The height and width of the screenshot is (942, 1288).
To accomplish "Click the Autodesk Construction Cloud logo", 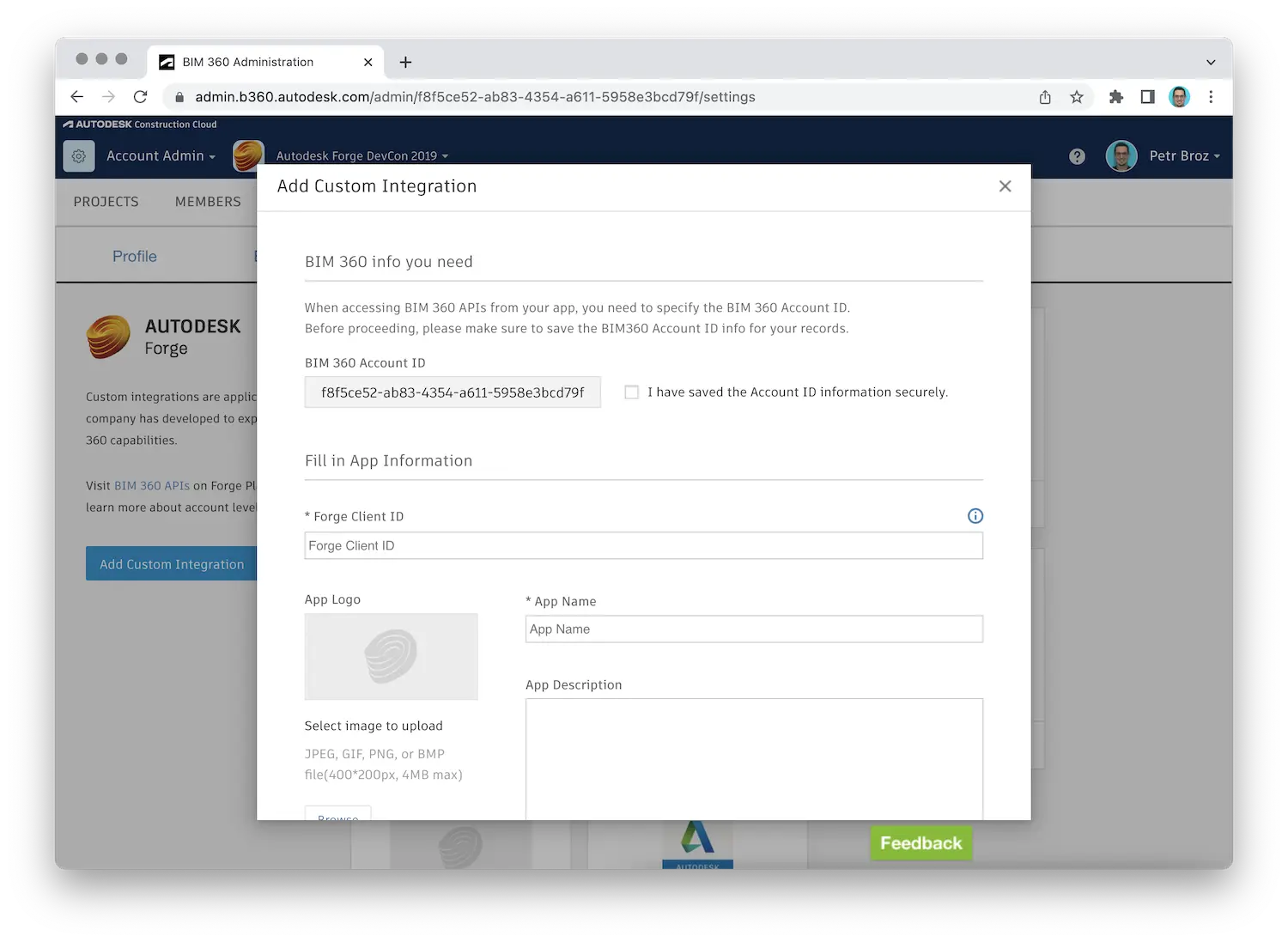I will pyautogui.click(x=139, y=125).
